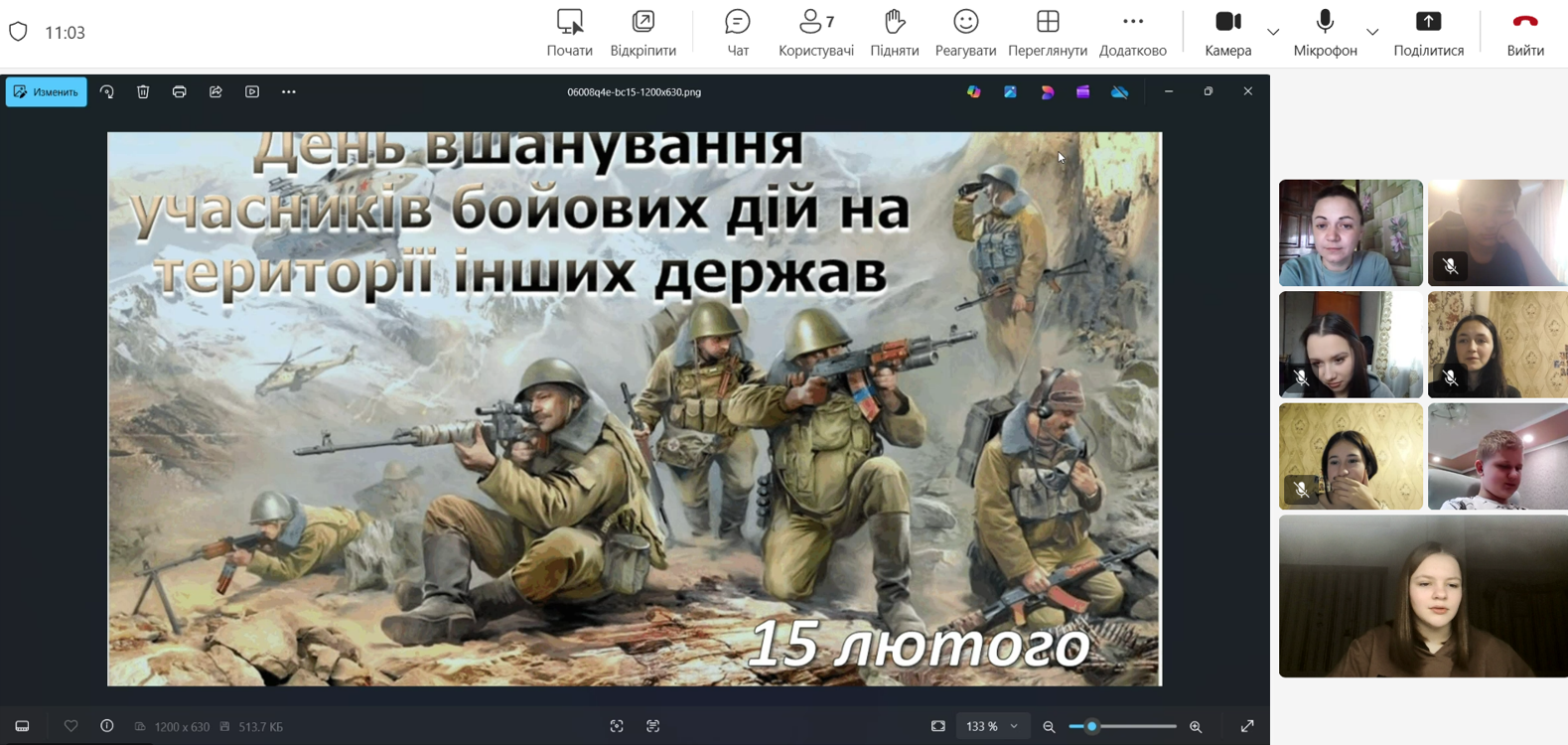Viewport: 1568px width, 745px height.
Task: Mute or unmute the Мікрофон
Action: (1325, 33)
